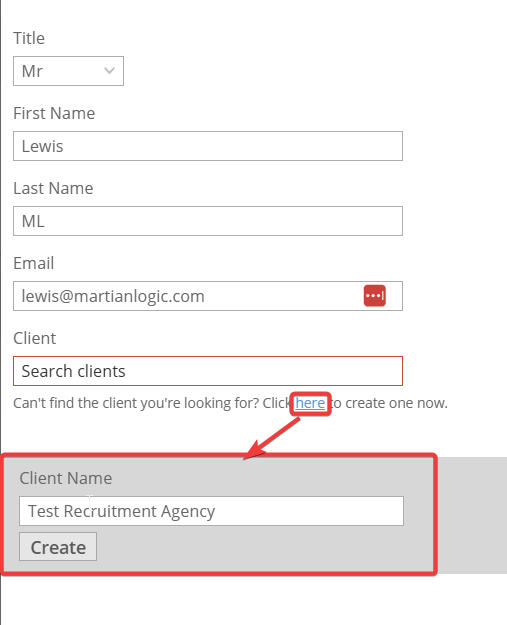
Task: Select the Search clients input box
Action: click(x=208, y=371)
